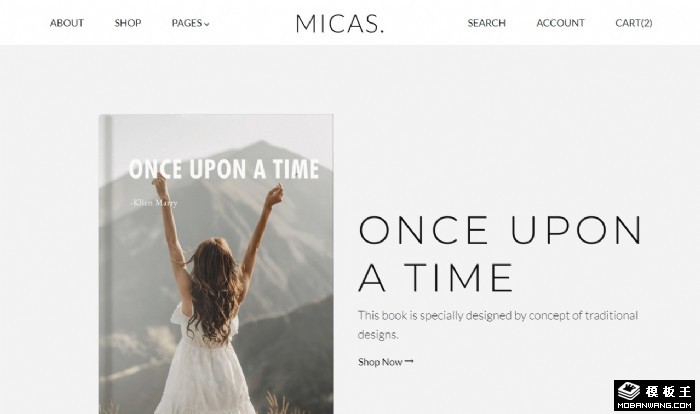Click the MOBANWANG.COM watermark text
This screenshot has width=700, height=414.
(654, 406)
